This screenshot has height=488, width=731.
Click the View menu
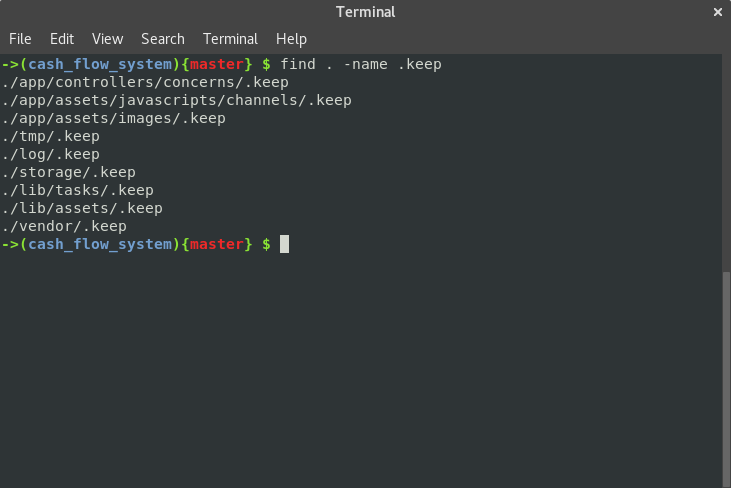coord(107,39)
